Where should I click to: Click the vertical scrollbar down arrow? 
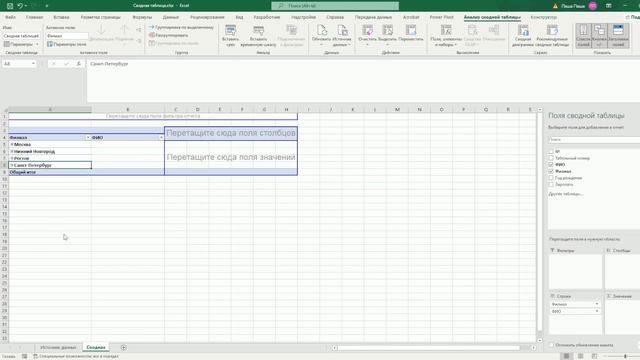tap(540, 340)
